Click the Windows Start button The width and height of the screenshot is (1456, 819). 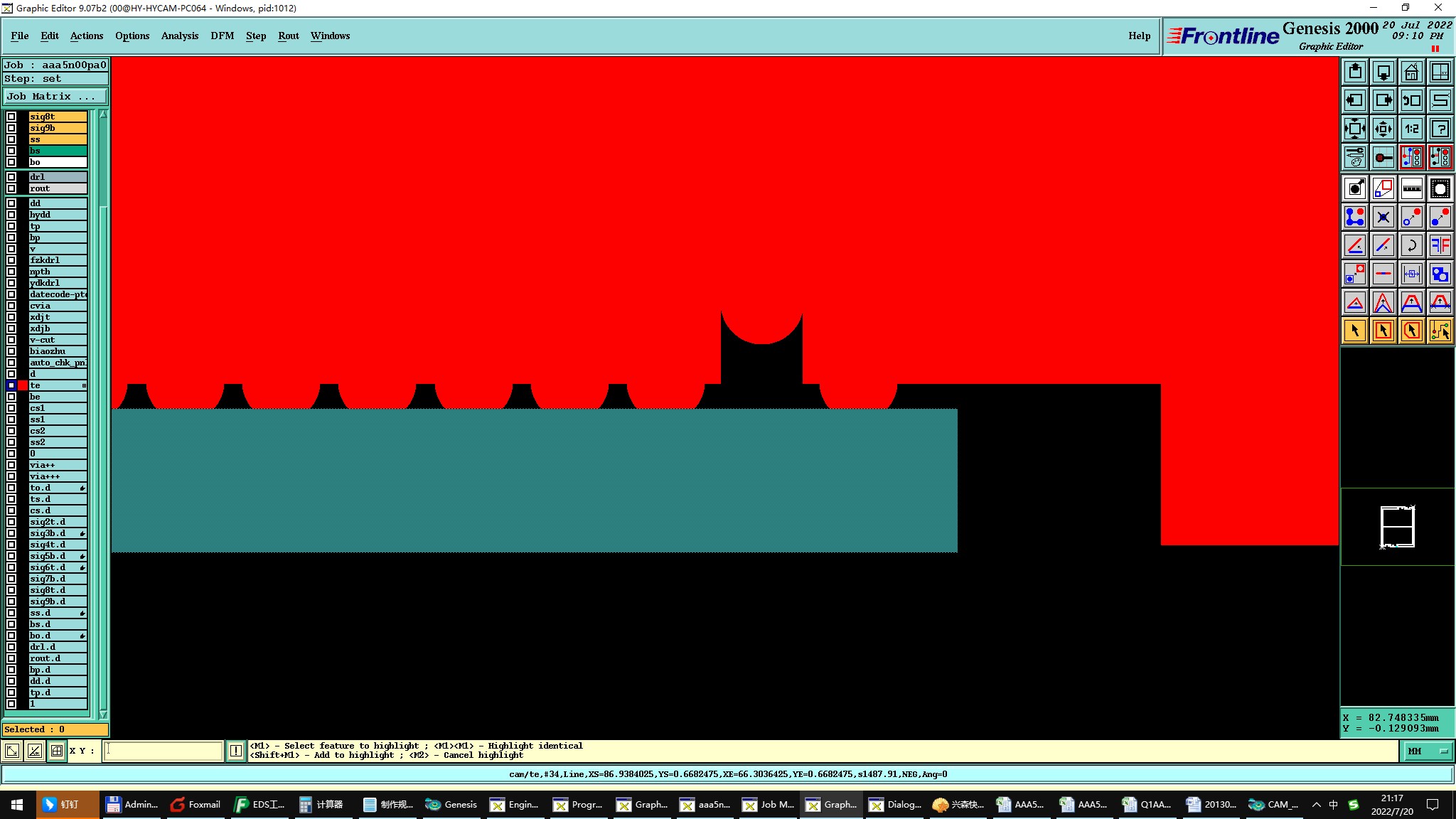17,804
